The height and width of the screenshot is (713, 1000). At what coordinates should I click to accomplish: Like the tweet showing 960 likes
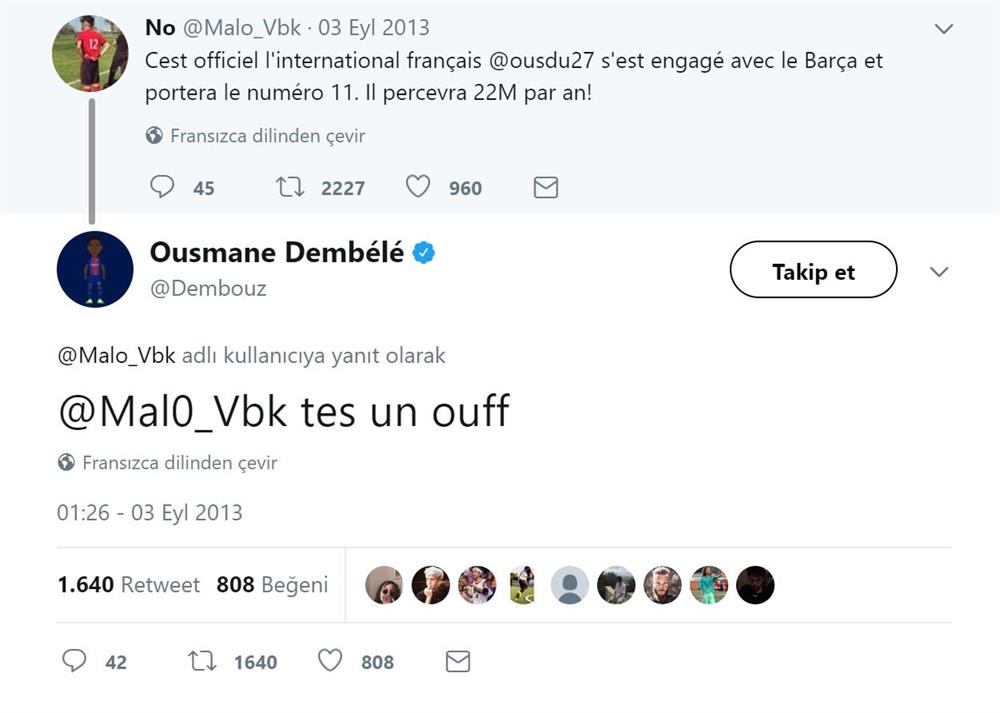tap(418, 187)
